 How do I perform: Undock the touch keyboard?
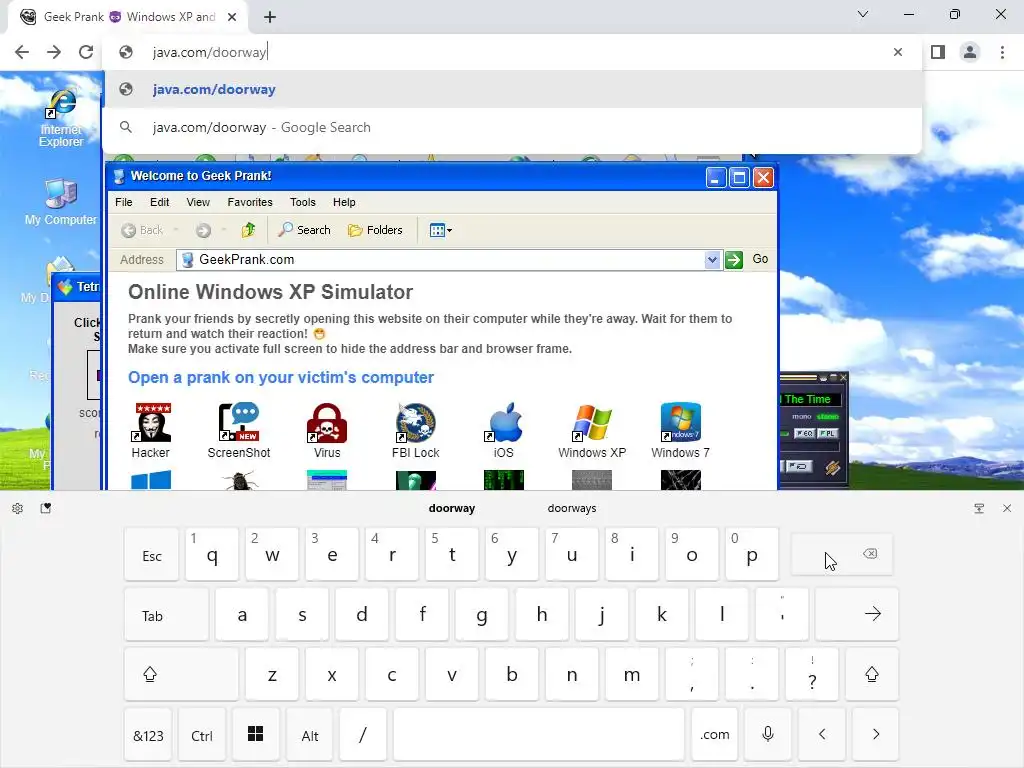979,508
